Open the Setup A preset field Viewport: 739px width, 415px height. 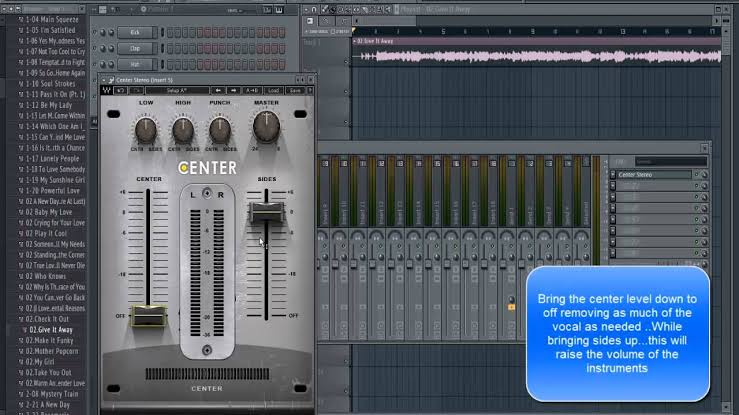pos(177,90)
